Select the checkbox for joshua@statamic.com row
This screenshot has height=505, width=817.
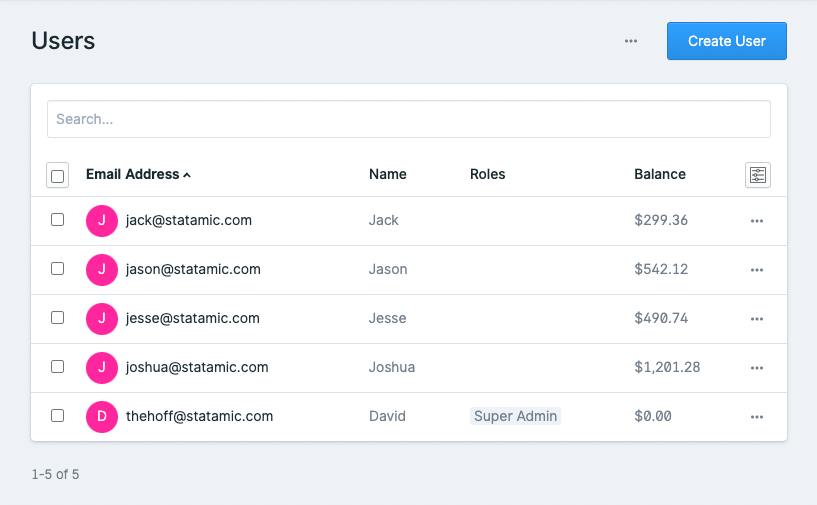click(58, 367)
